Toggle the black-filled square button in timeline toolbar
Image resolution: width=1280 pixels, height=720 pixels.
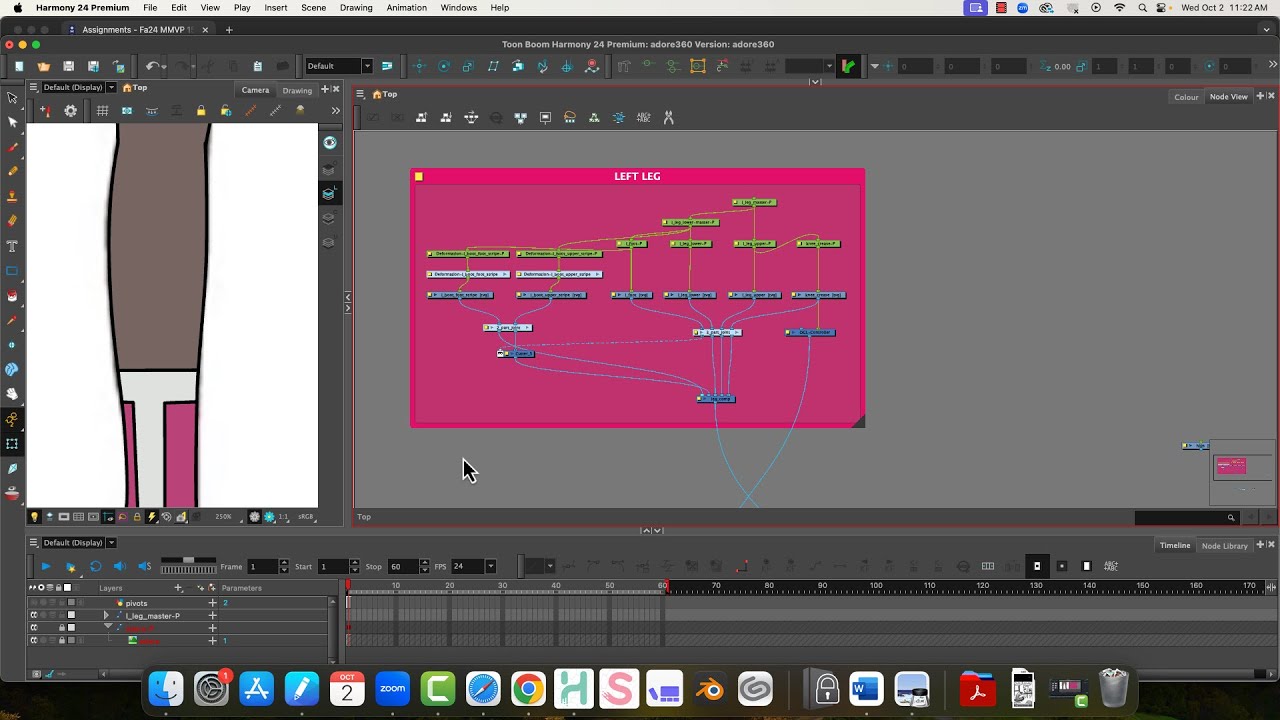coord(1037,566)
